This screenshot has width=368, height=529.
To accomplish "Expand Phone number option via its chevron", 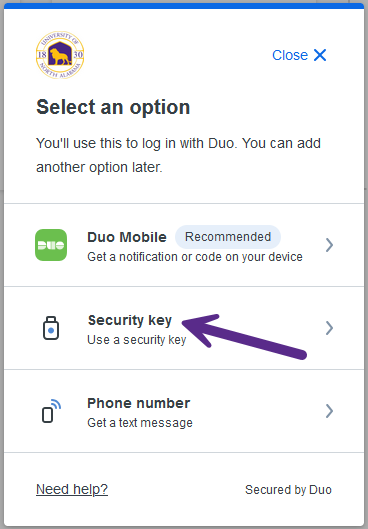I will point(330,411).
